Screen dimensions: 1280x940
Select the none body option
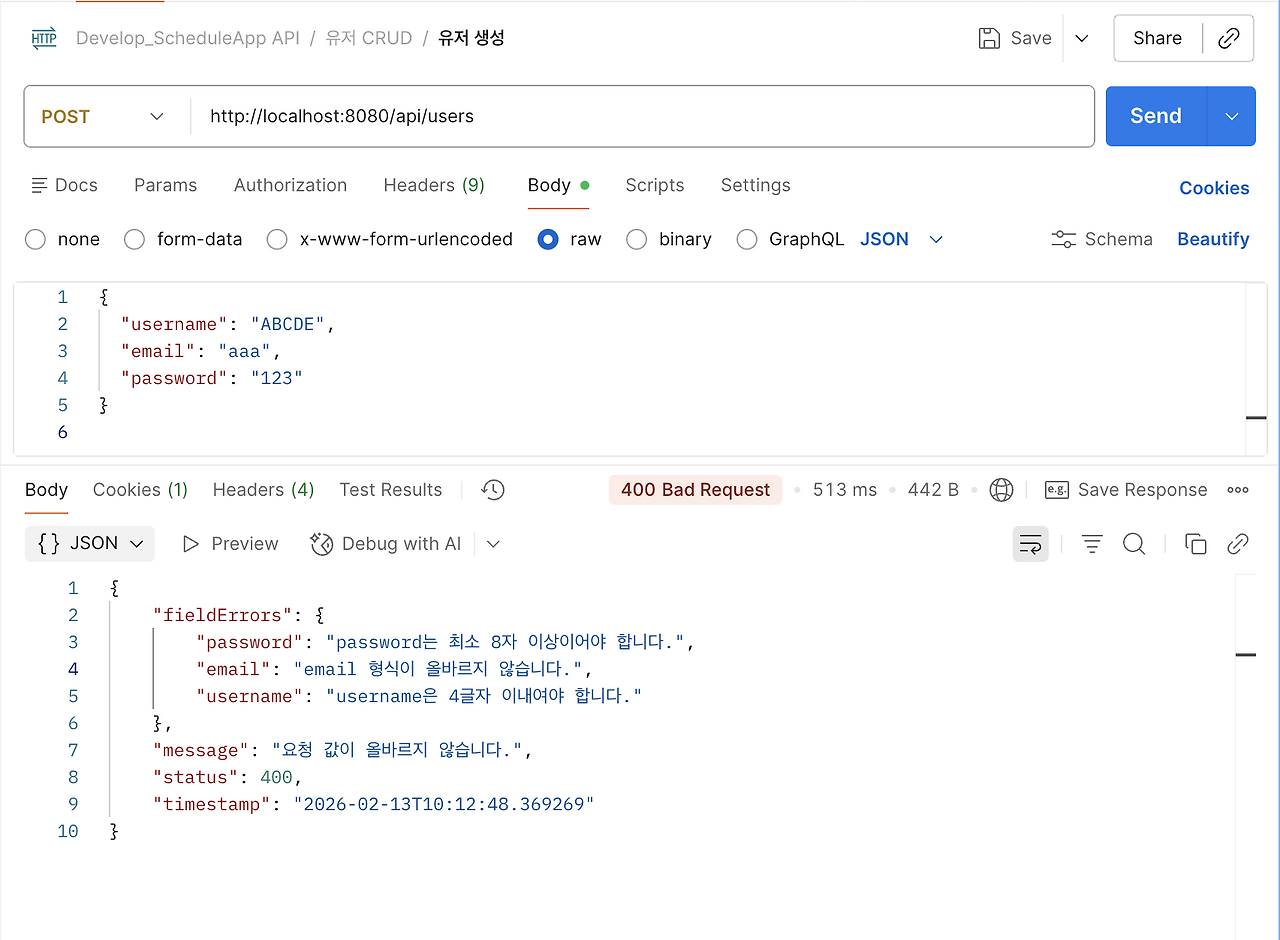(35, 239)
